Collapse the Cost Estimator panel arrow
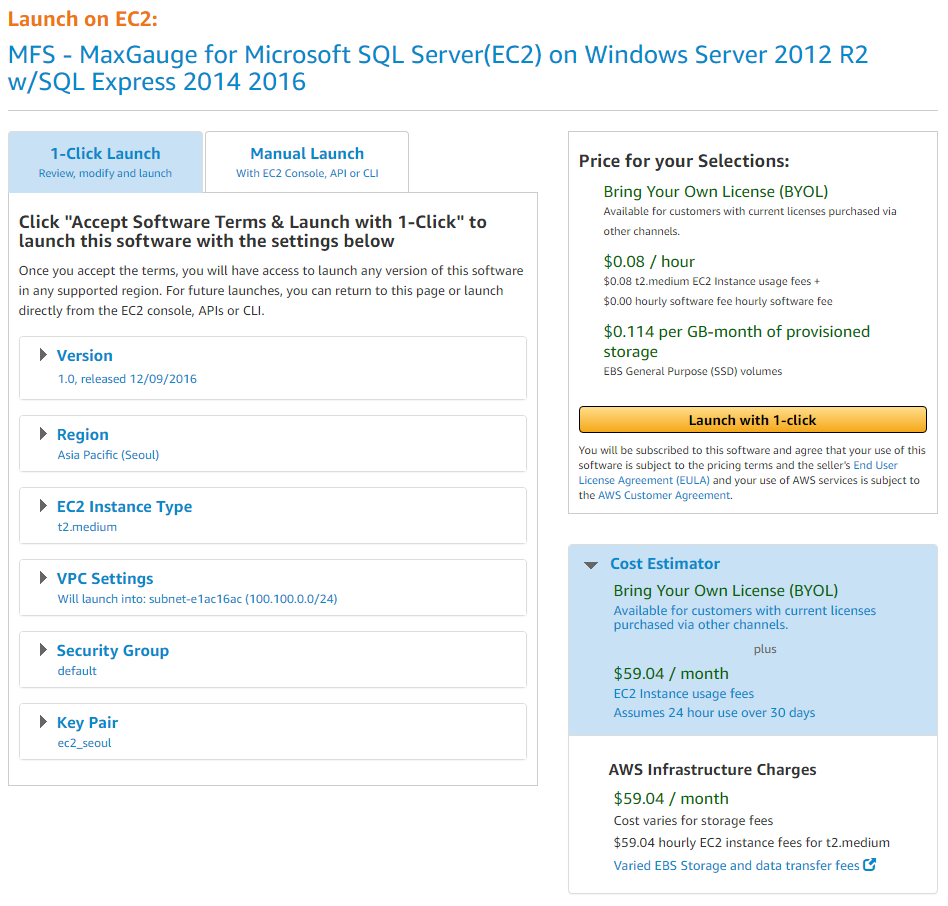 tap(591, 565)
